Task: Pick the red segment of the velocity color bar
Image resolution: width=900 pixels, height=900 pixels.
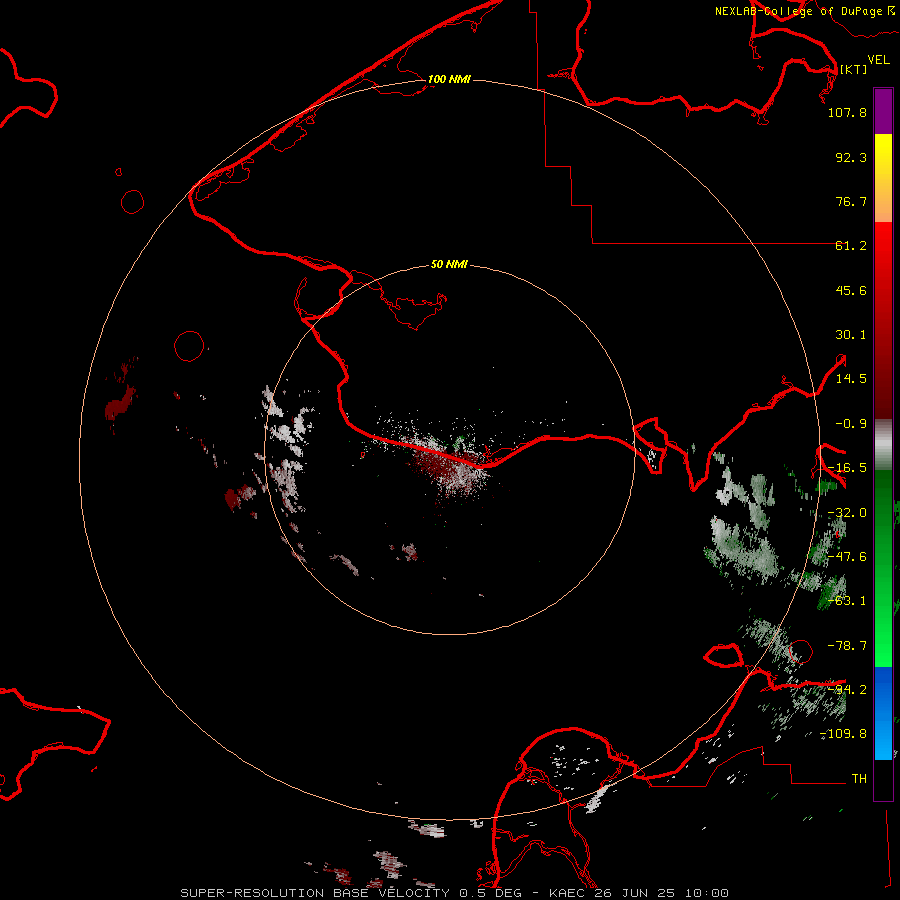Action: tap(883, 320)
